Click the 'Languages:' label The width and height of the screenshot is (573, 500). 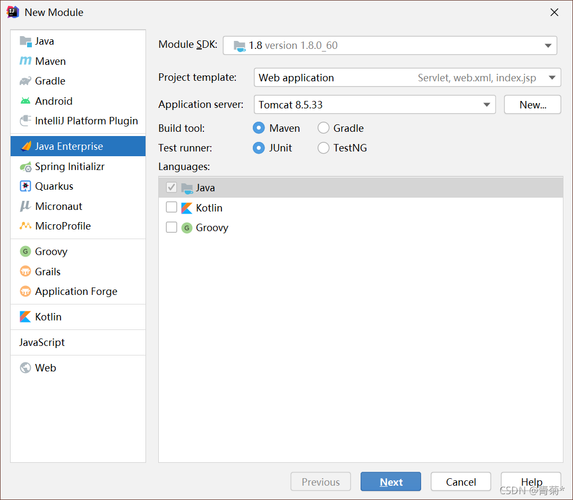tap(184, 167)
